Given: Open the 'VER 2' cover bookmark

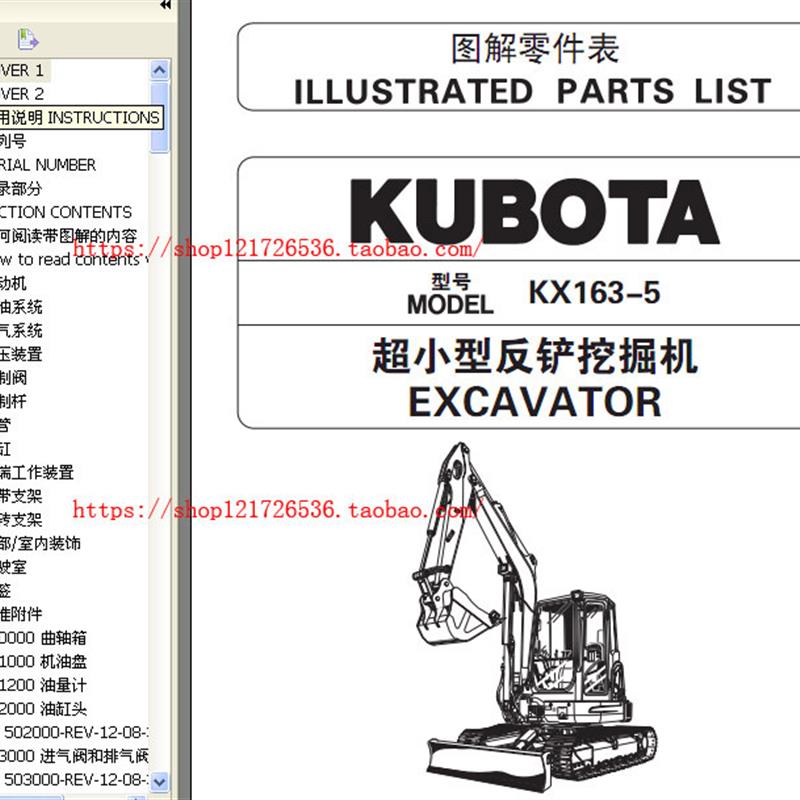Looking at the screenshot, I should tap(22, 94).
